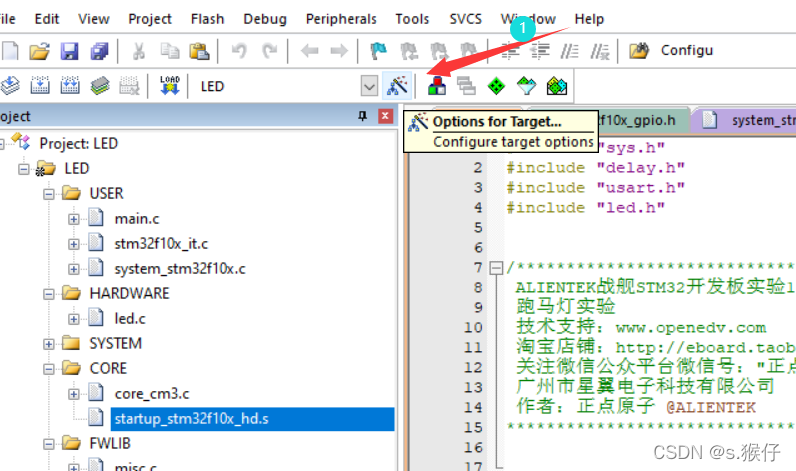Switch to the system_stm tab
The image size is (796, 471).
point(746,120)
